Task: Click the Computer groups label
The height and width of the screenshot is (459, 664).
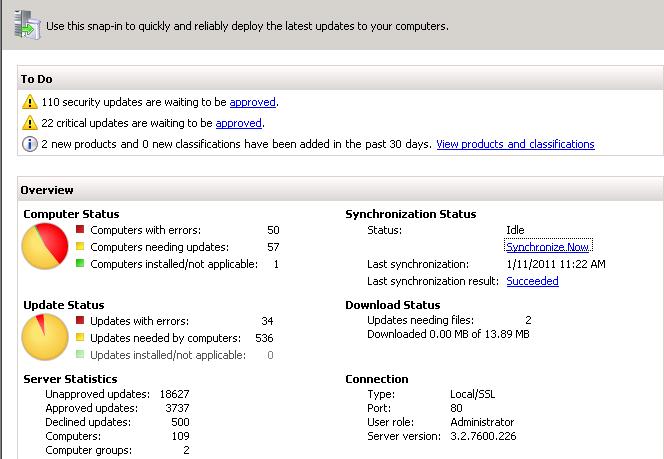Action: pos(89,450)
